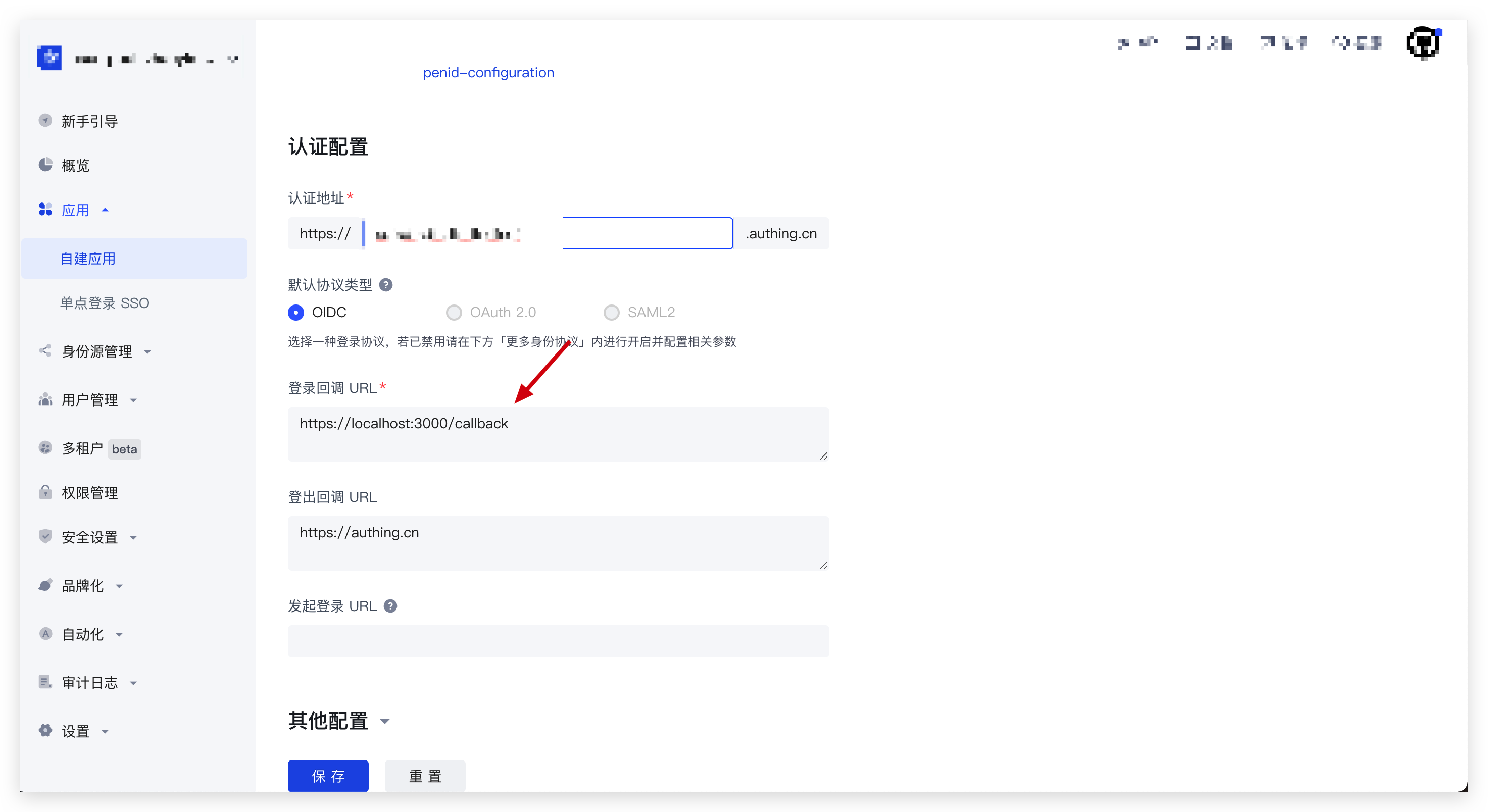Keep OIDC selected by clicking its radio button
Image resolution: width=1488 pixels, height=812 pixels.
click(x=296, y=312)
